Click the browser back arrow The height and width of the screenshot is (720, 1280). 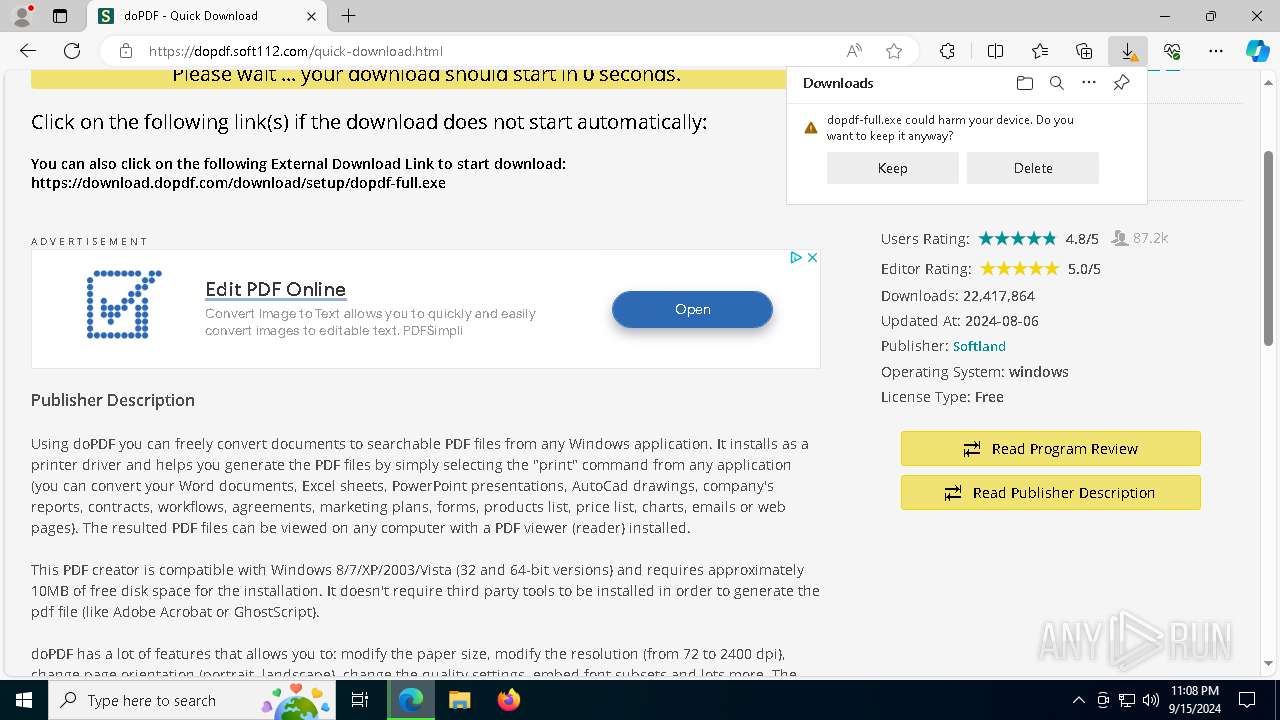click(x=28, y=51)
